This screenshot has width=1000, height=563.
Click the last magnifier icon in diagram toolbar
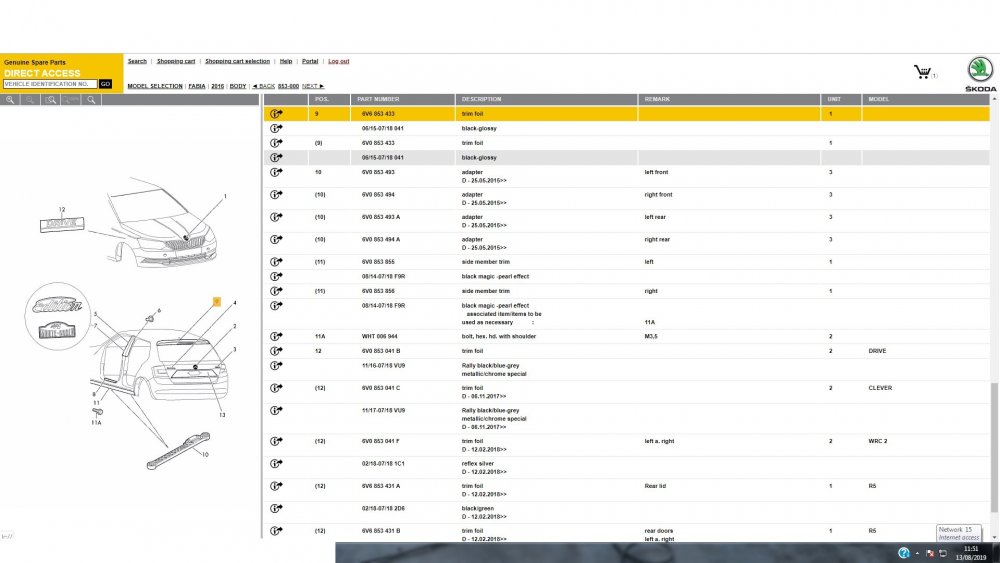(x=91, y=99)
